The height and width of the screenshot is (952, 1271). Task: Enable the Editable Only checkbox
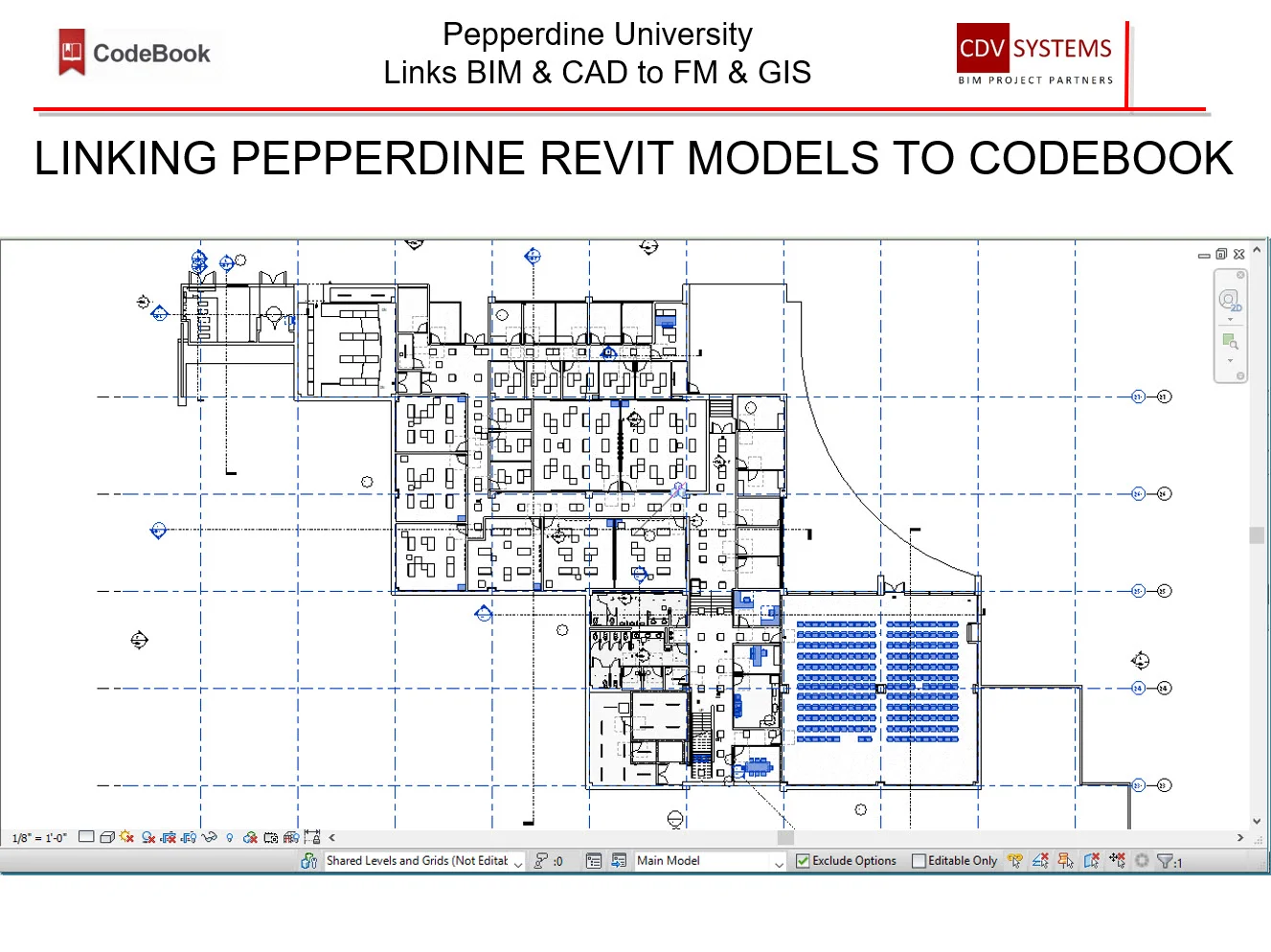click(x=919, y=861)
